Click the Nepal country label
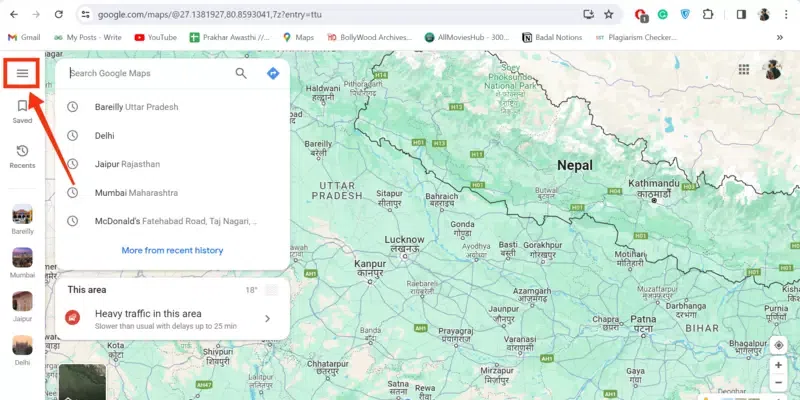Viewport: 800px width, 400px height. (x=575, y=165)
